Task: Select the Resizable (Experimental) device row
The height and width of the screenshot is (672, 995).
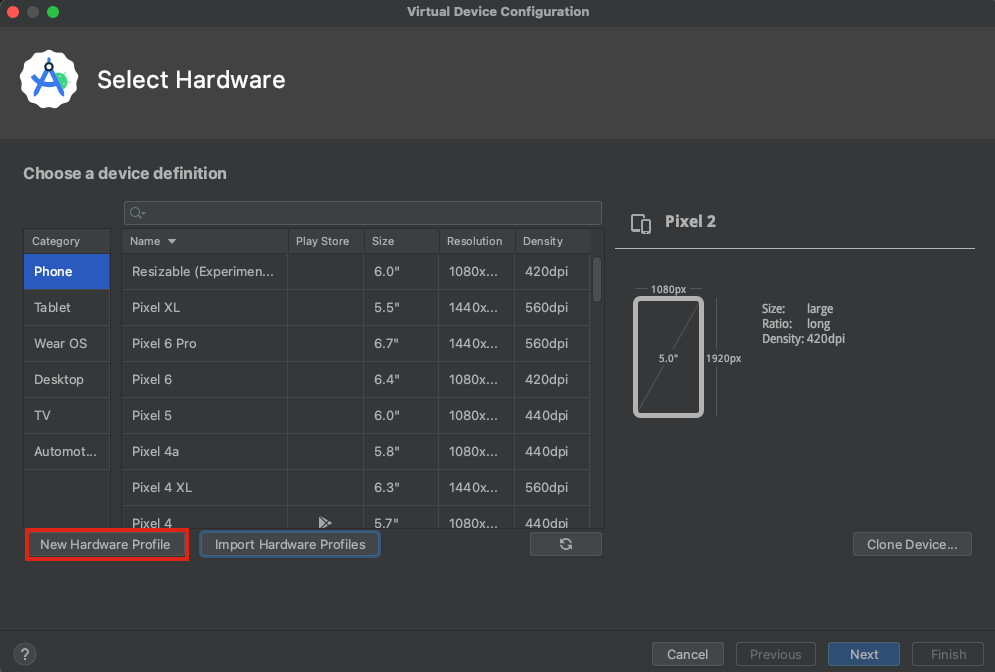Action: coord(355,272)
